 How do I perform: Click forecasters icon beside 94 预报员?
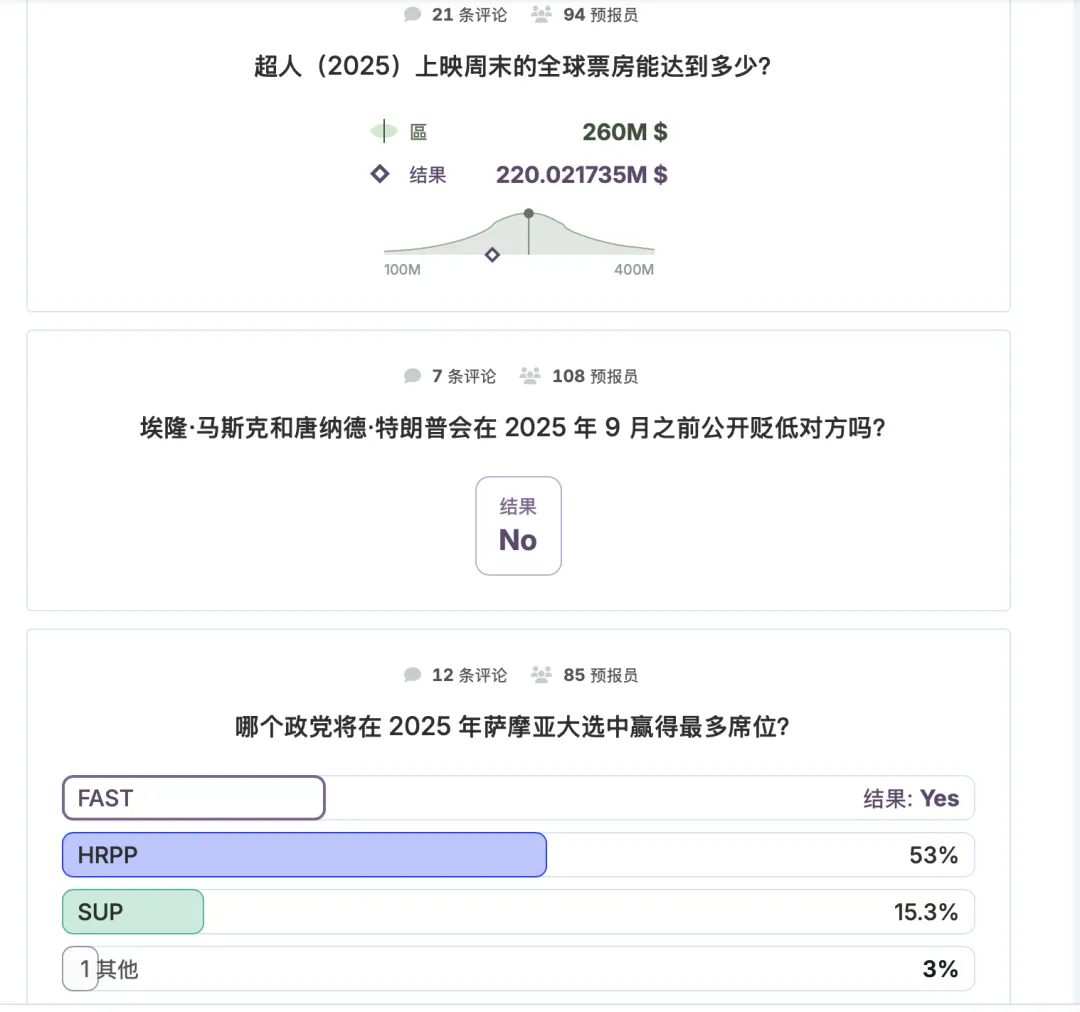point(541,14)
